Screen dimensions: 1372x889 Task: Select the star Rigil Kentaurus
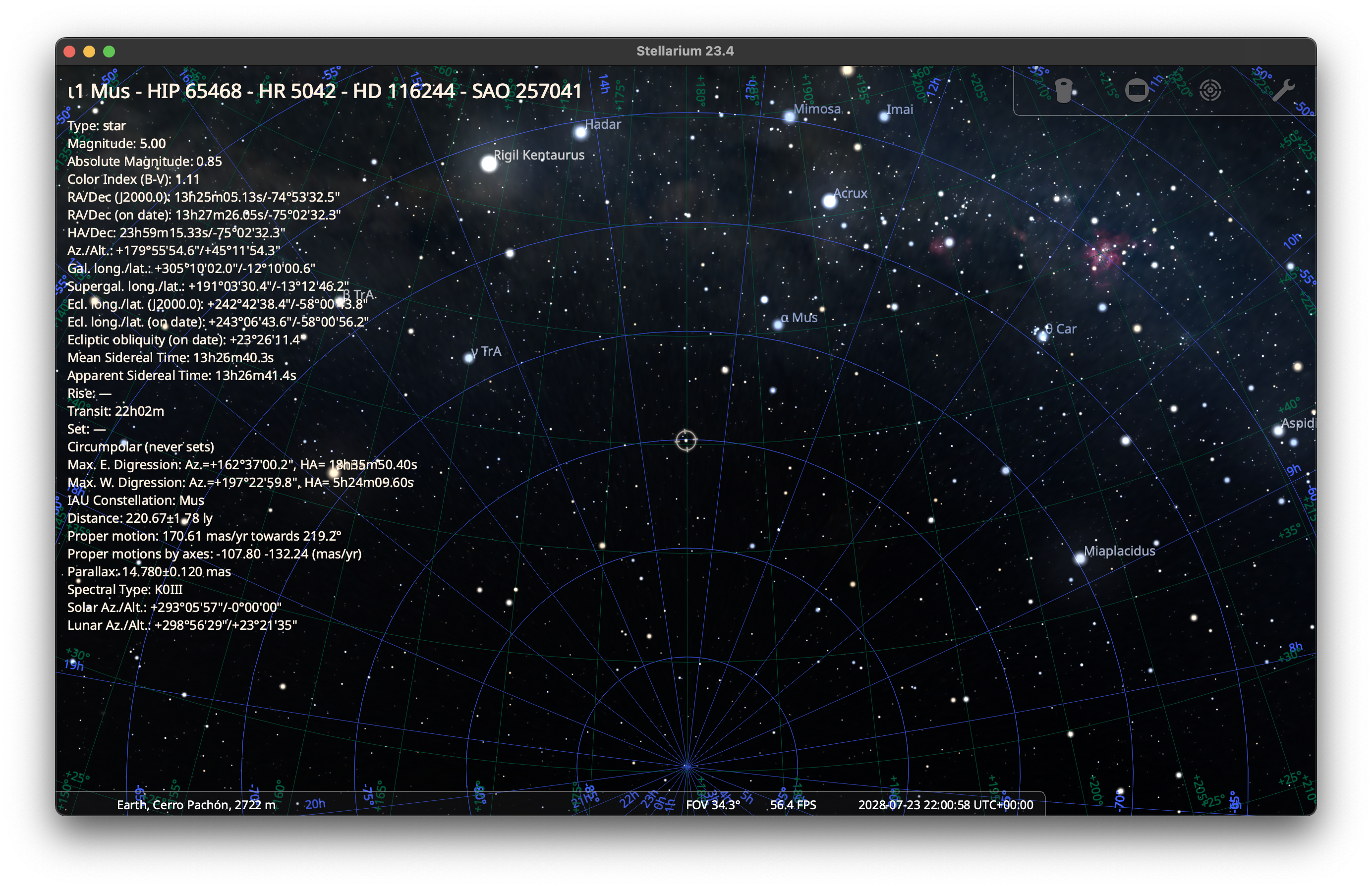click(x=489, y=164)
